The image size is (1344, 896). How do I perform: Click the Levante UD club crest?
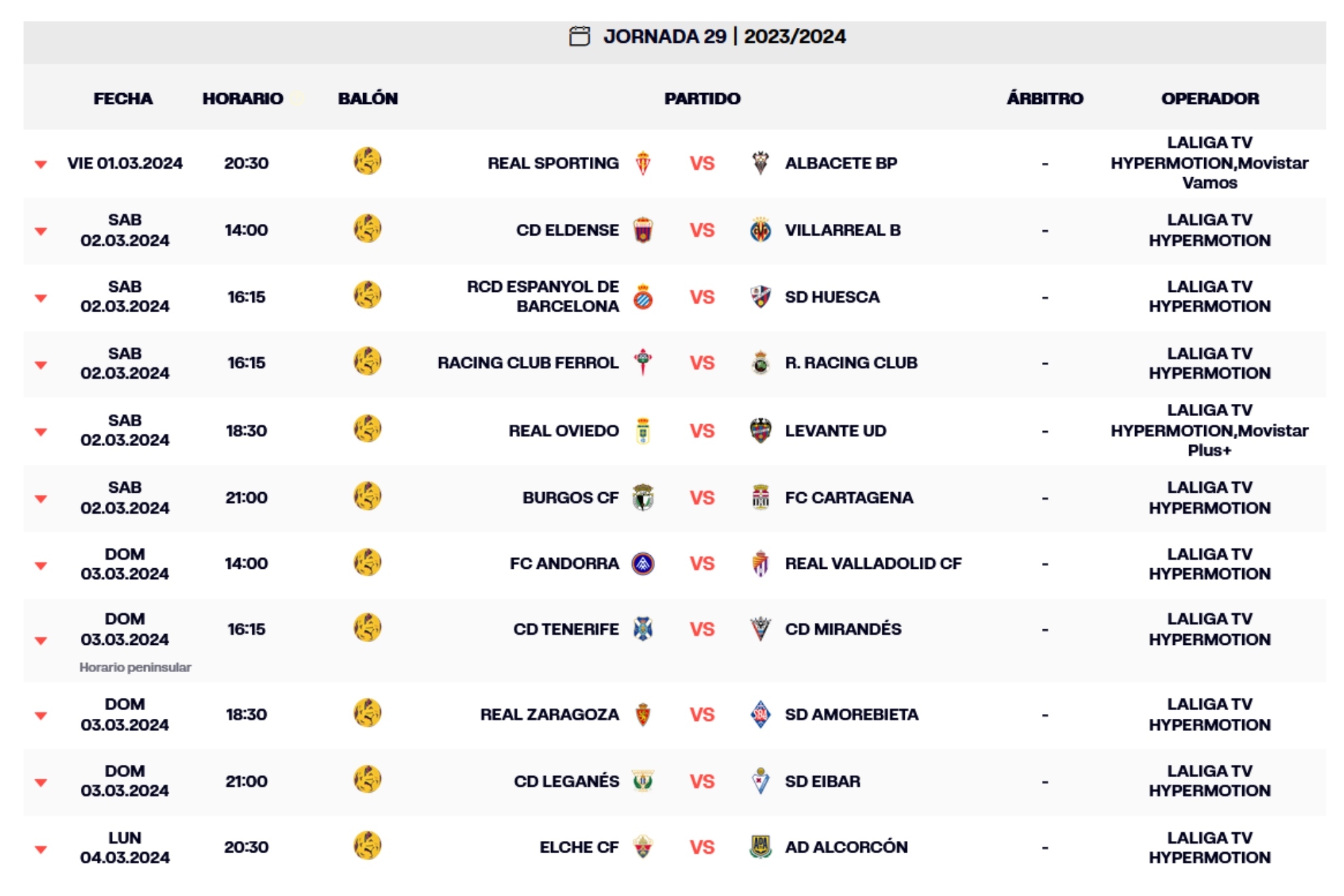[x=760, y=430]
